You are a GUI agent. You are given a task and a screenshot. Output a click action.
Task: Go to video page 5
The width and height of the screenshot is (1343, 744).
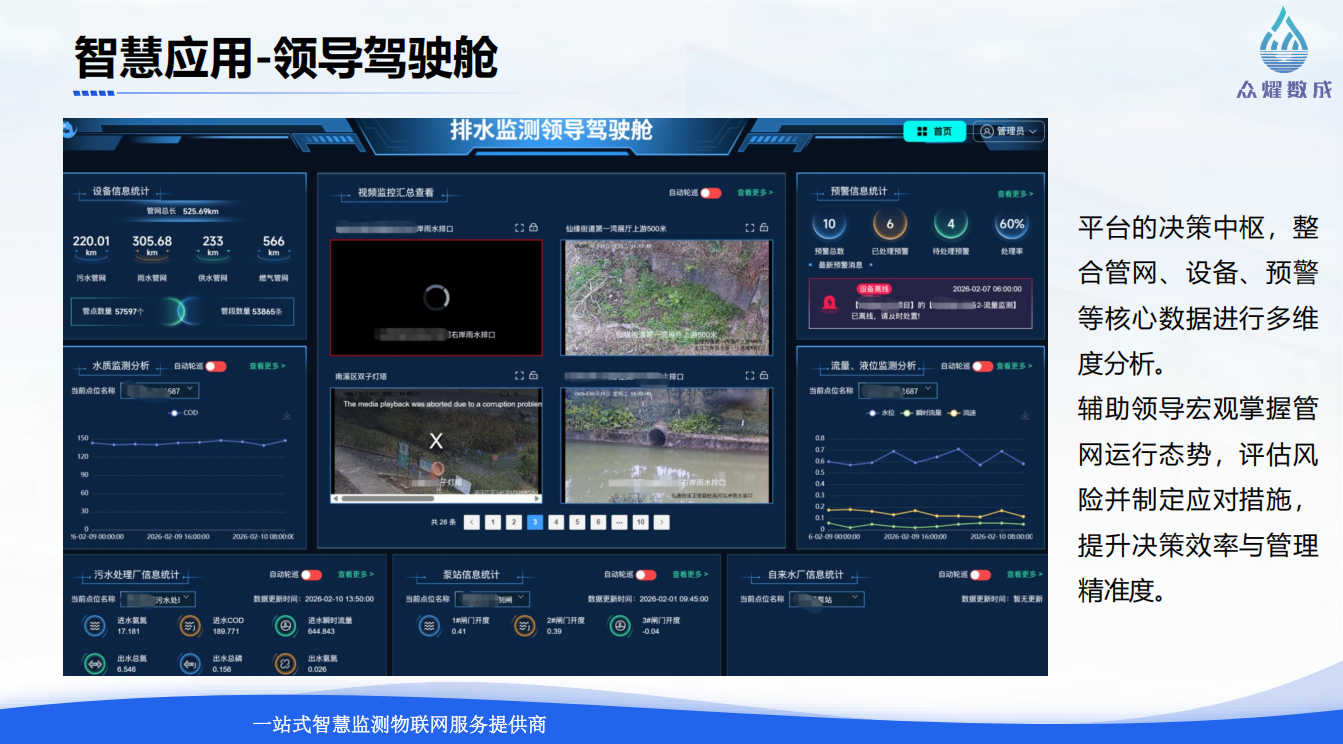coord(577,522)
